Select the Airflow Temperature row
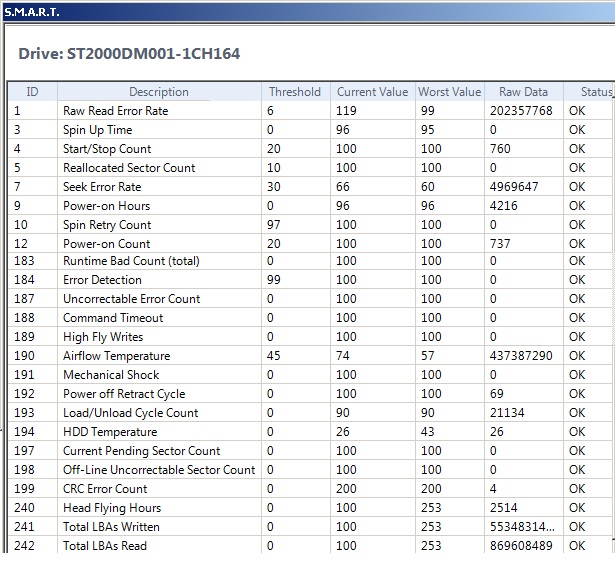The height and width of the screenshot is (566, 615). (311, 356)
